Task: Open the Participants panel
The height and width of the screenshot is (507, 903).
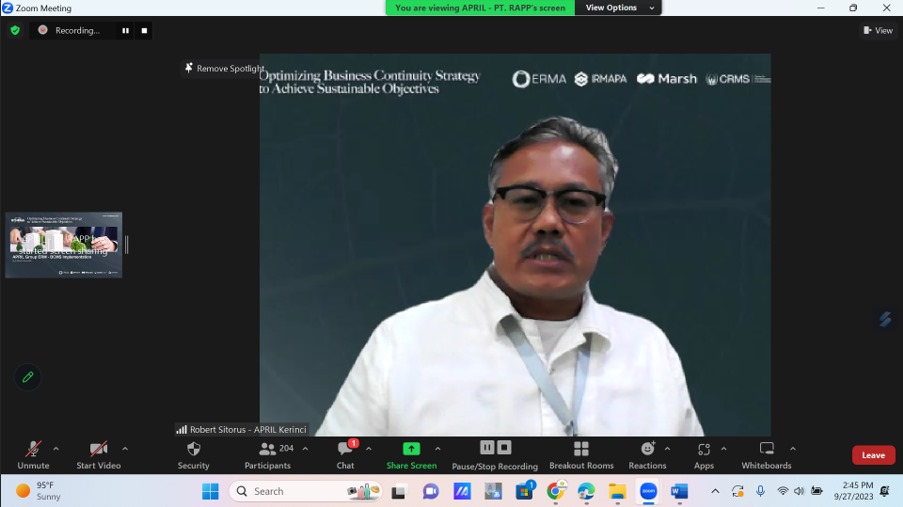Action: (268, 455)
